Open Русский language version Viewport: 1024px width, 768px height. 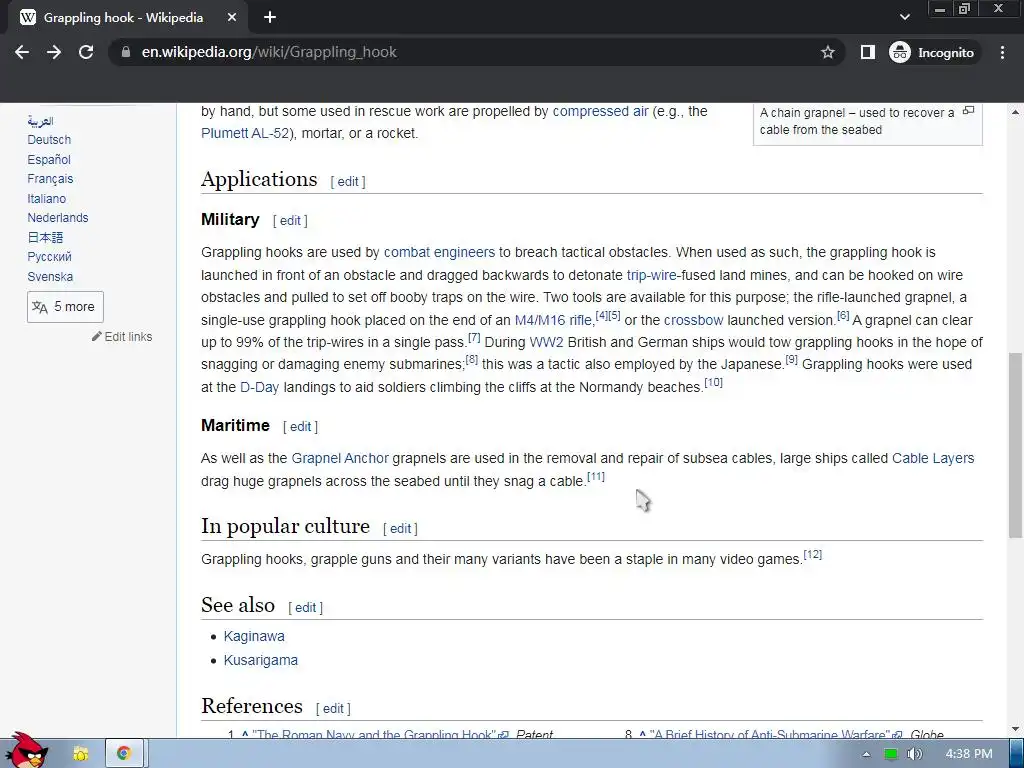(50, 257)
